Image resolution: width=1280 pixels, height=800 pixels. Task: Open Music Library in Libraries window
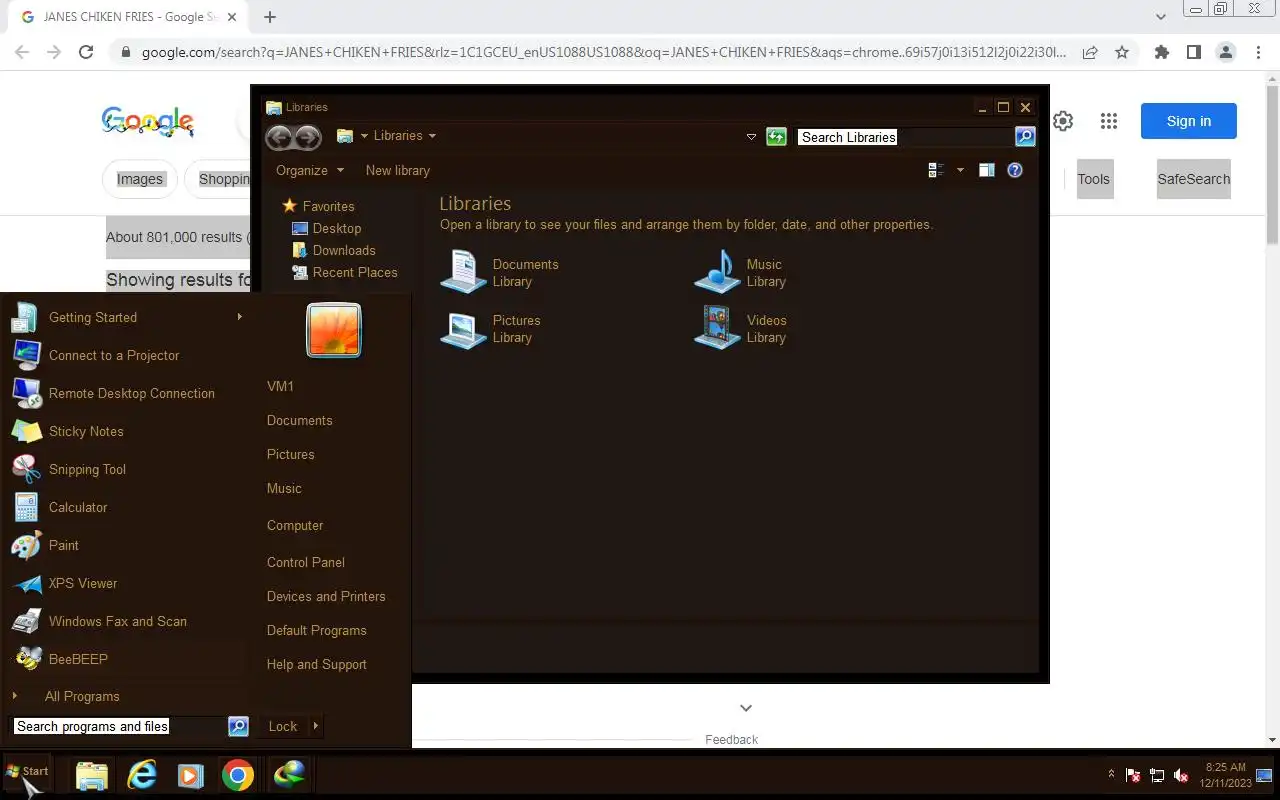pyautogui.click(x=741, y=272)
